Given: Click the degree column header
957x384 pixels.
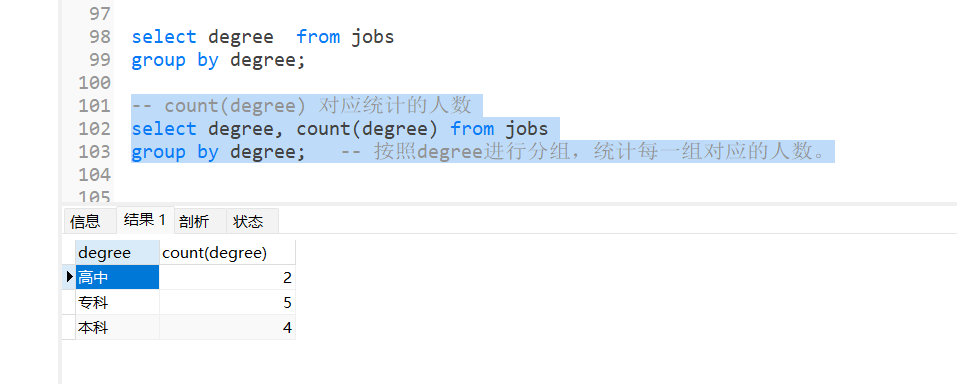Looking at the screenshot, I should point(117,253).
